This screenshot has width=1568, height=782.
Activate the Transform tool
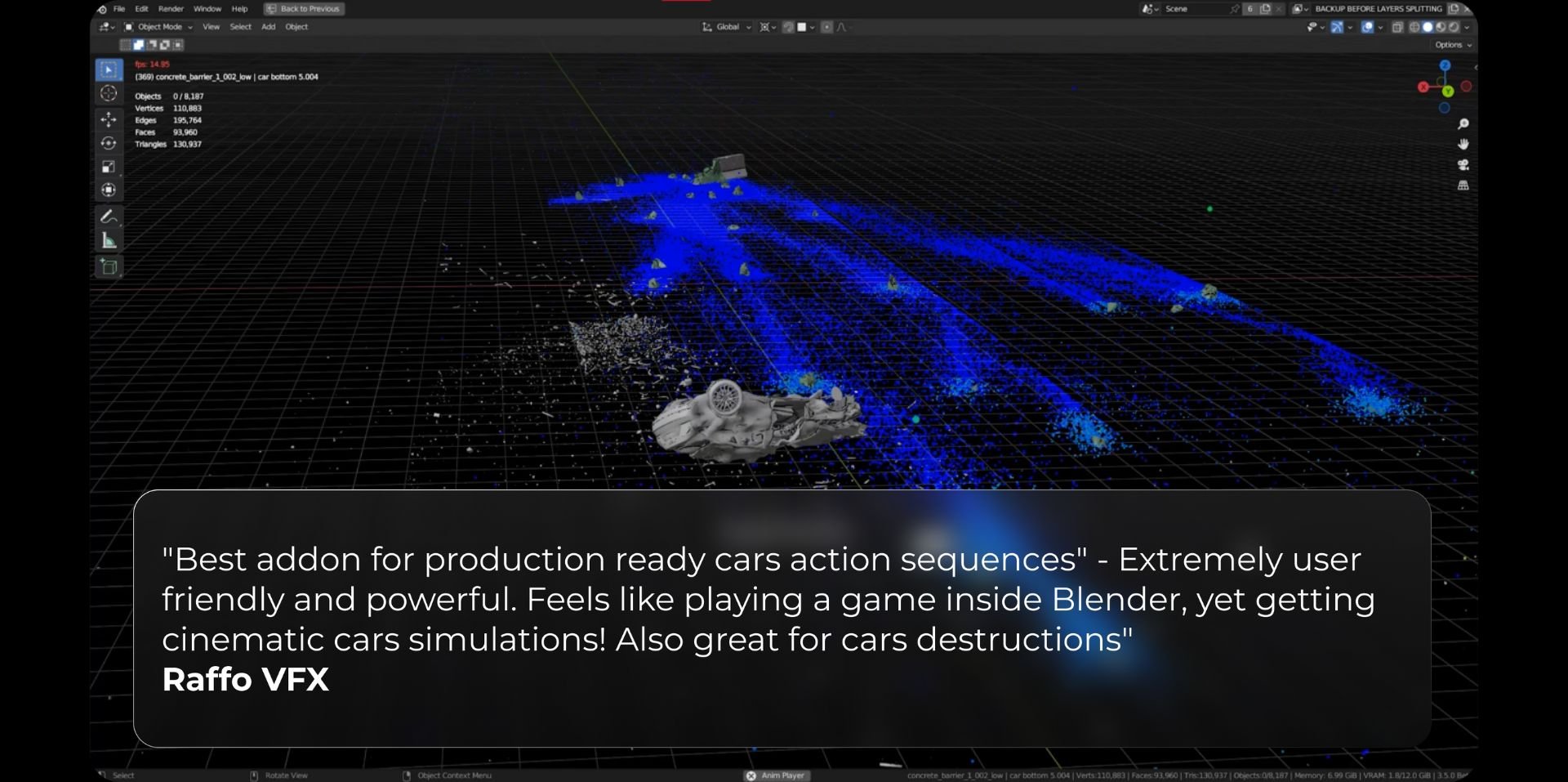109,190
